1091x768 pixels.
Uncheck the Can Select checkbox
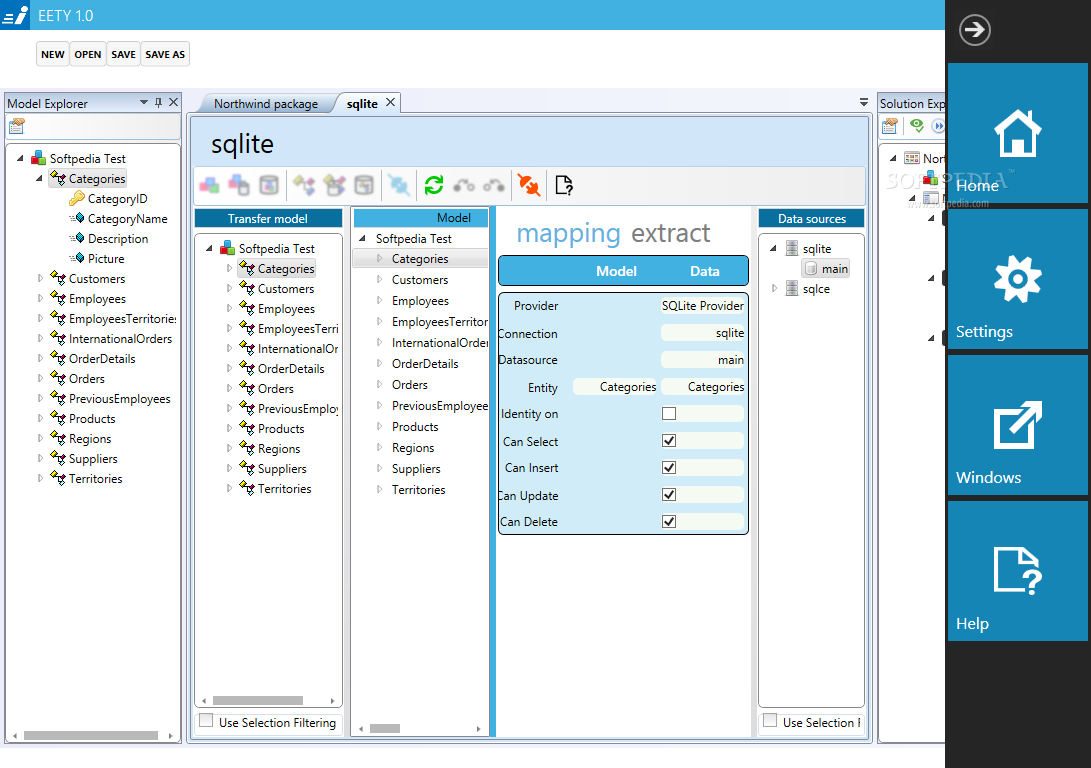(669, 440)
